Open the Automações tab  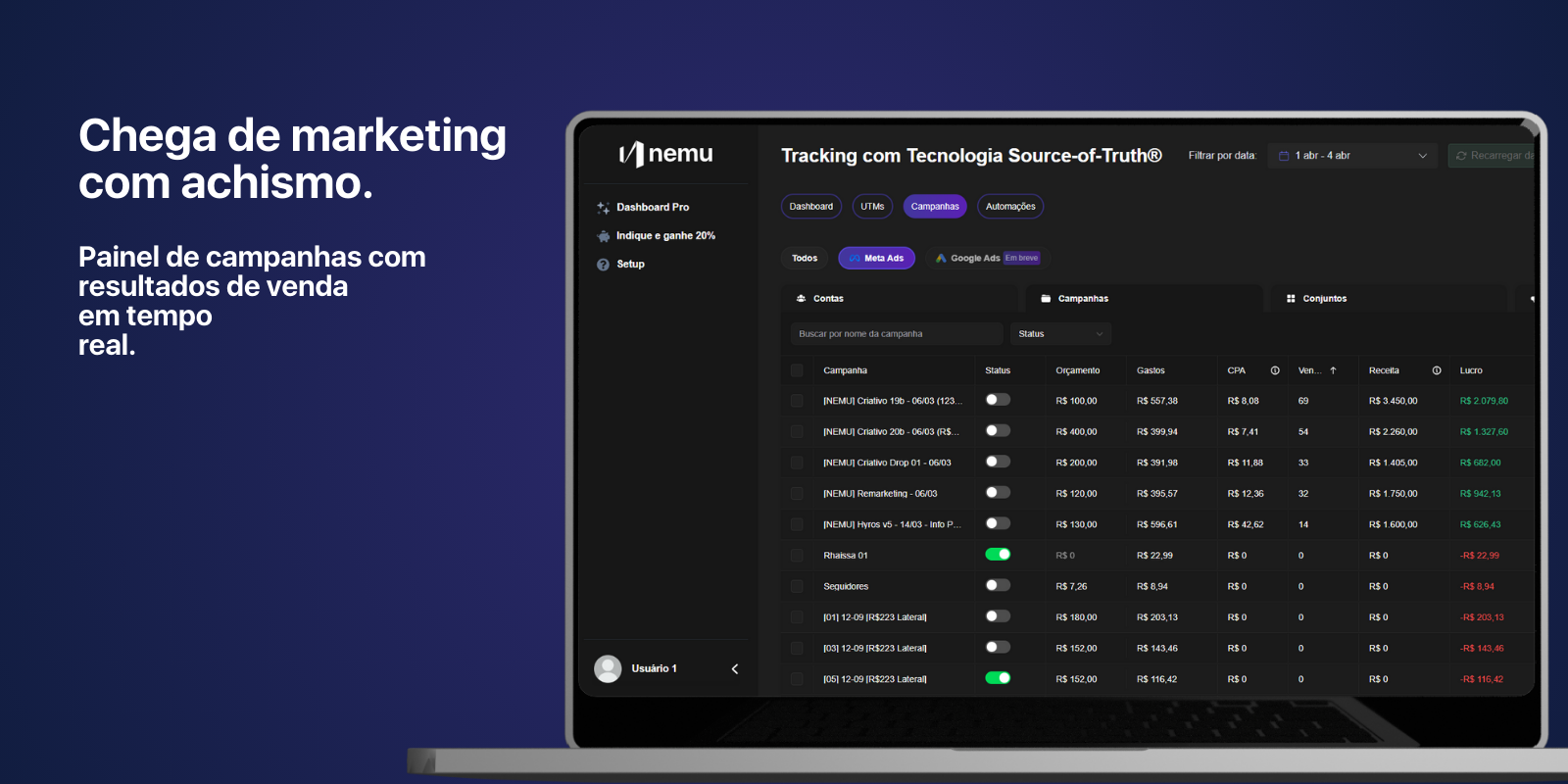click(x=1010, y=207)
